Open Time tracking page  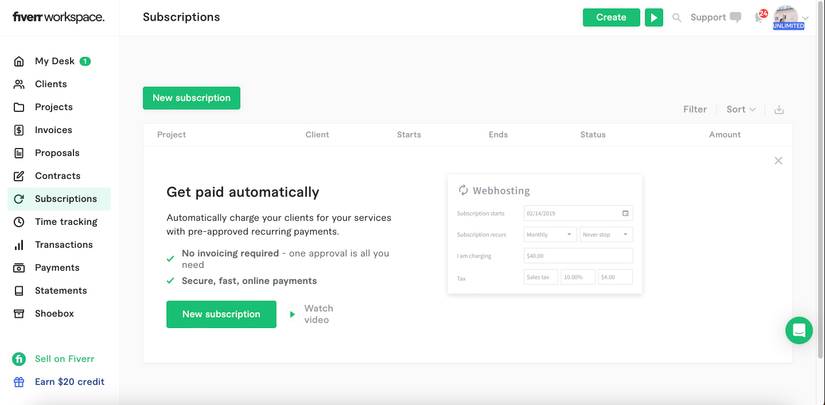(x=66, y=222)
